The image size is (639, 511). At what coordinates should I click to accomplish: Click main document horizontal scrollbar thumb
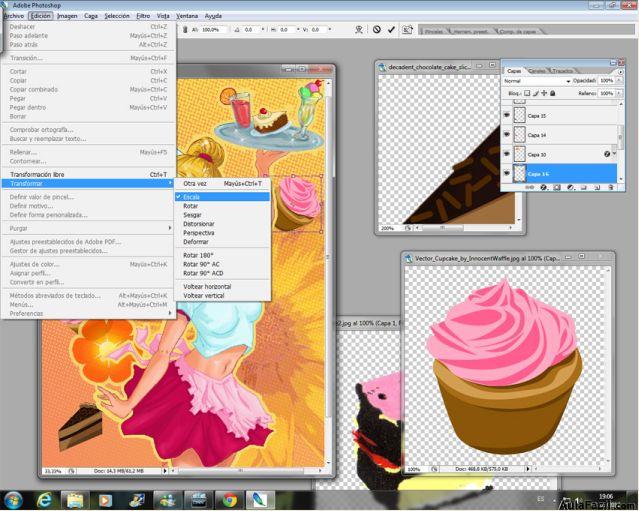[x=241, y=471]
